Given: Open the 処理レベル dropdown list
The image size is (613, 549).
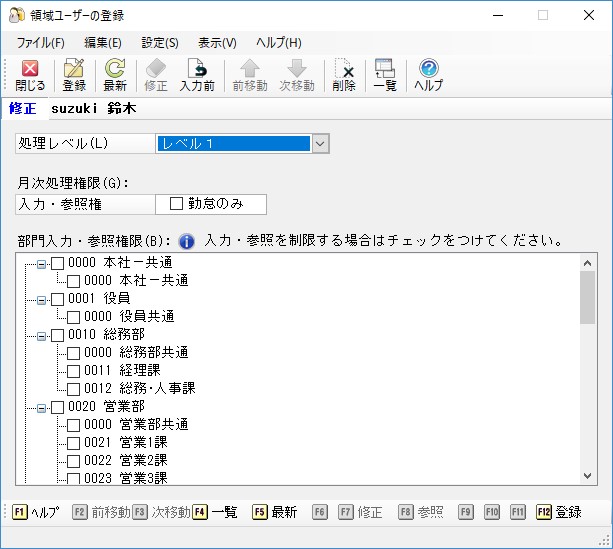Looking at the screenshot, I should click(x=320, y=144).
